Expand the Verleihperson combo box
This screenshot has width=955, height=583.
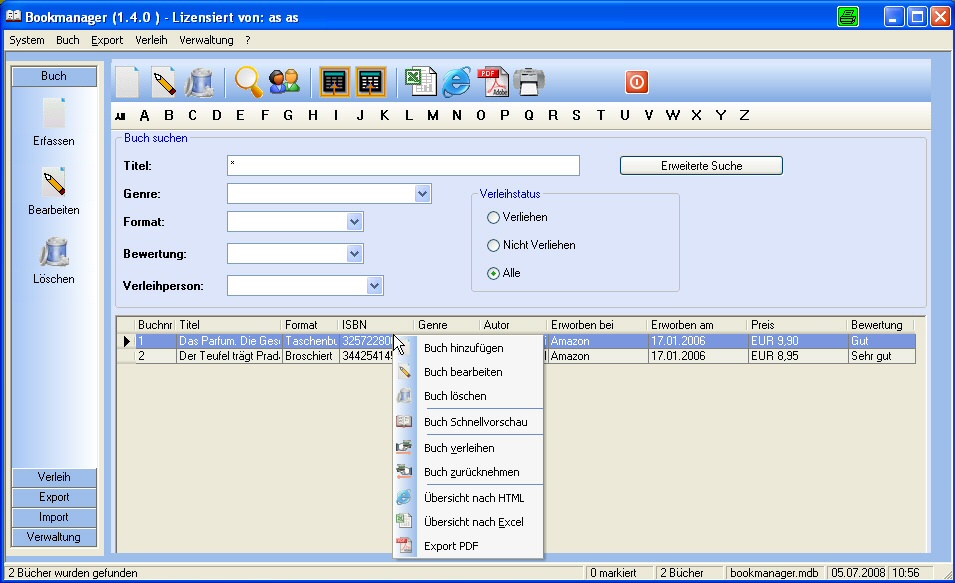[374, 286]
